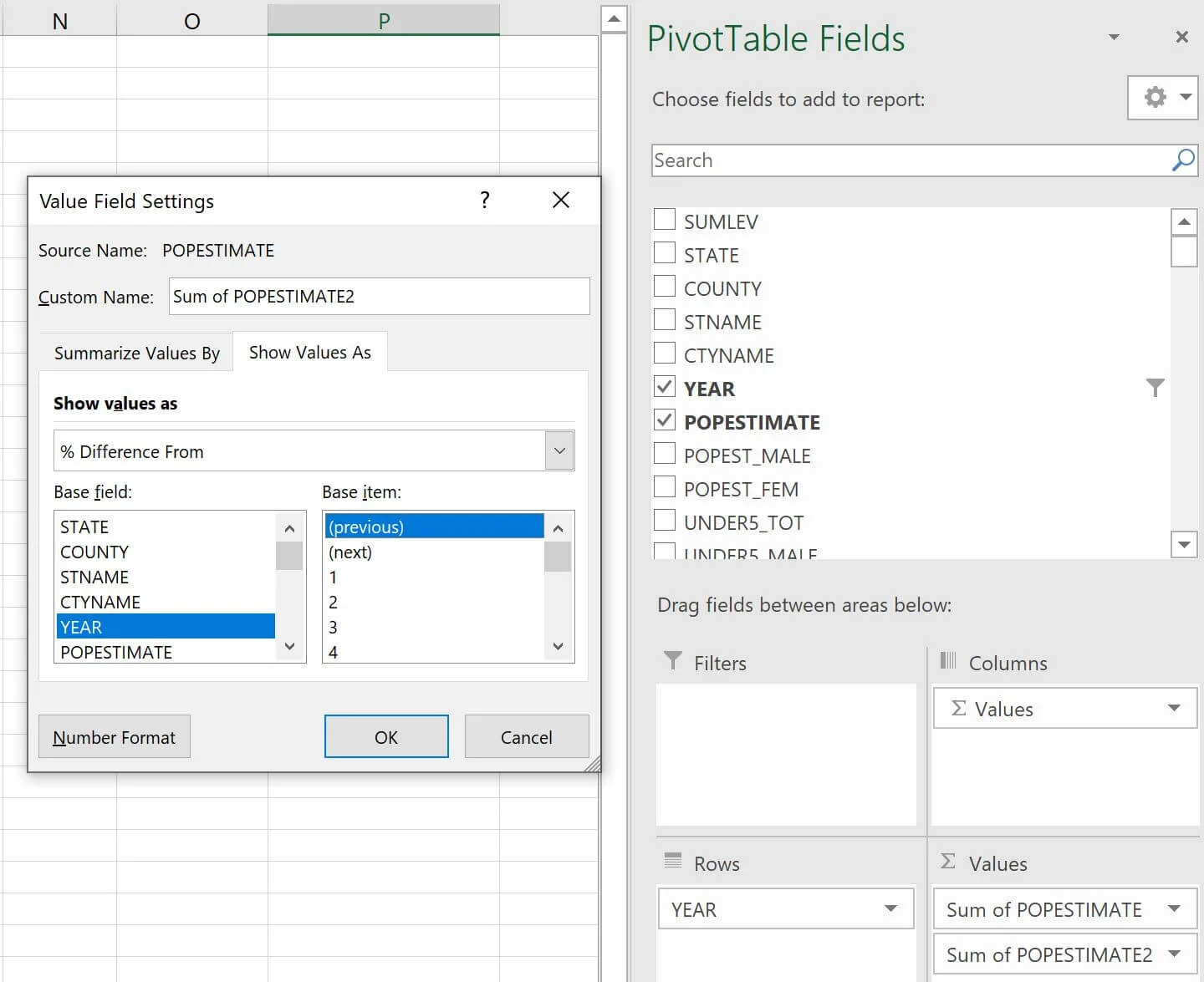The height and width of the screenshot is (982, 1204).
Task: Check the CTYNAME field checkbox
Action: point(665,354)
